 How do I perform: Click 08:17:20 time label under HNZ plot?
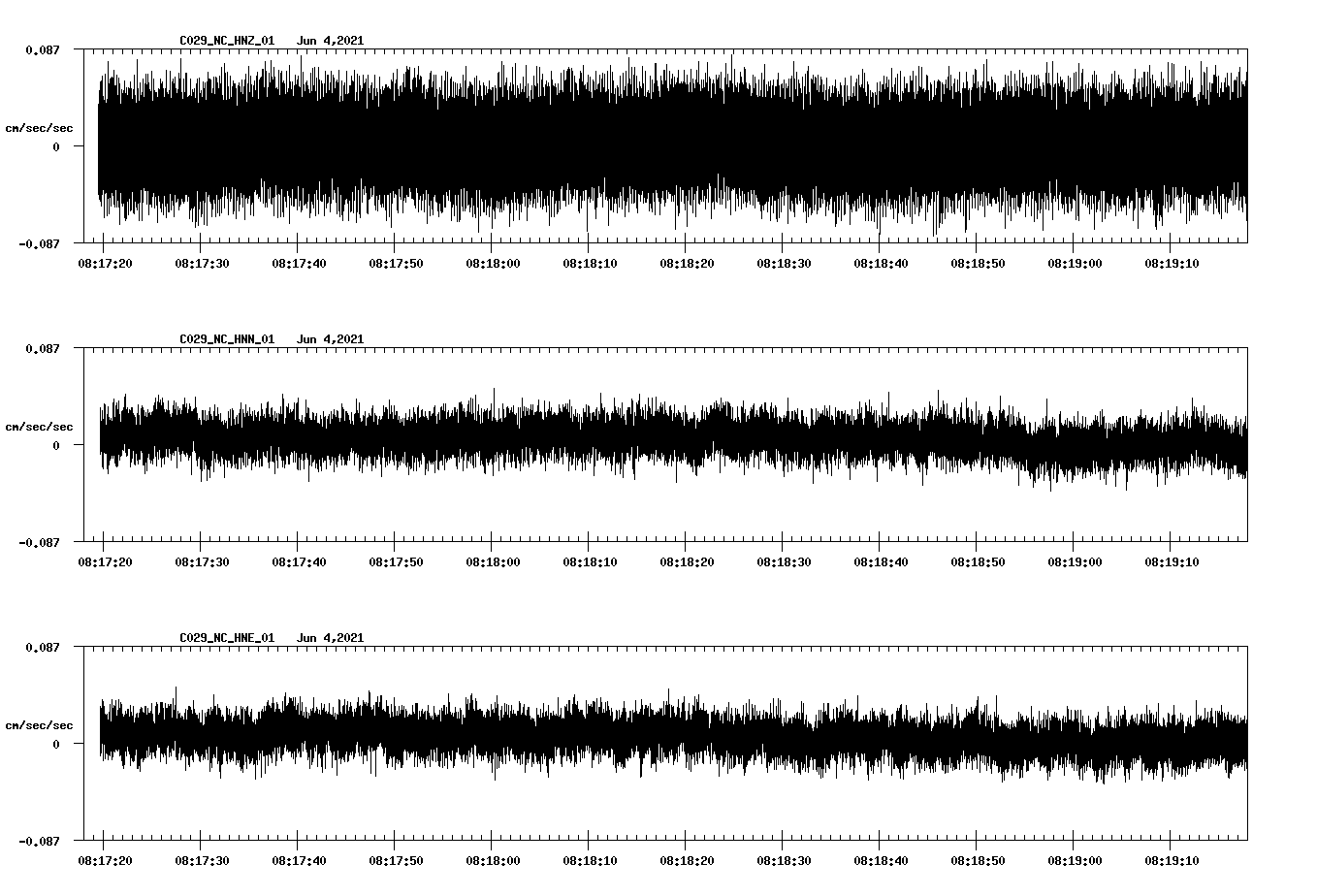click(105, 264)
